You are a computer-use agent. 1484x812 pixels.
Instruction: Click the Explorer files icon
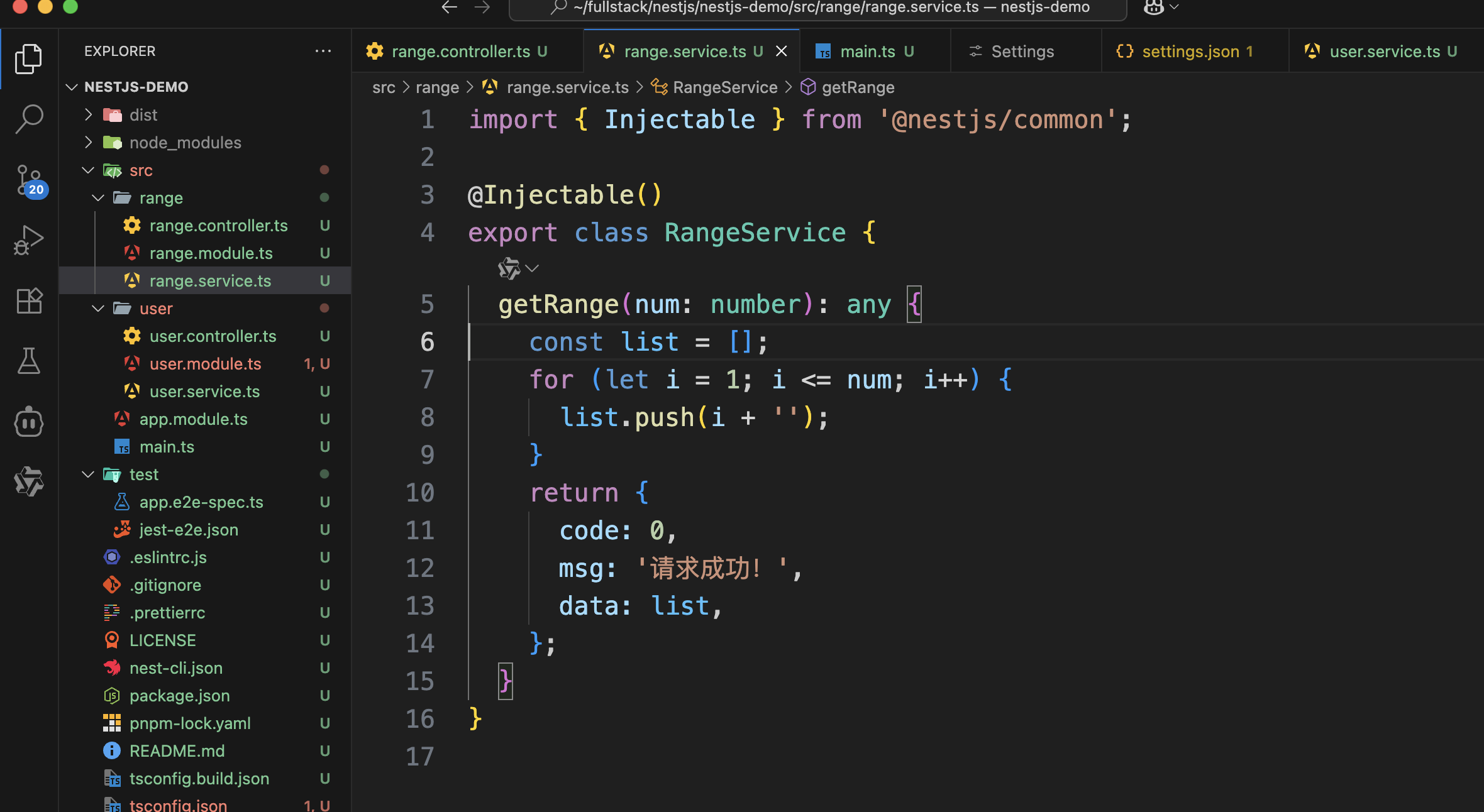point(29,58)
